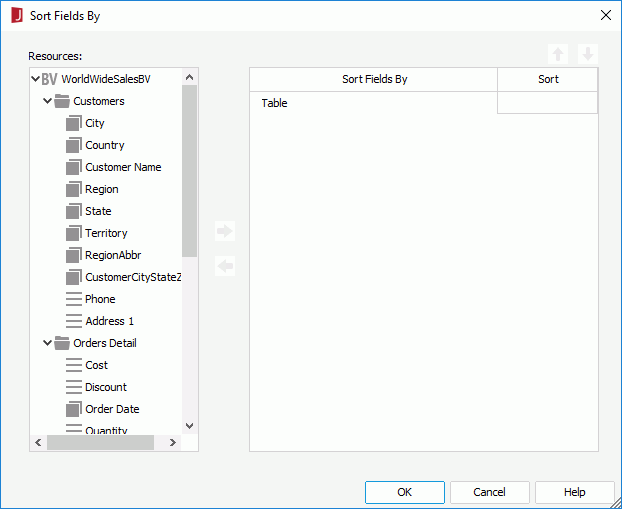622x509 pixels.
Task: Click the move down arrow icon
Action: click(x=588, y=54)
